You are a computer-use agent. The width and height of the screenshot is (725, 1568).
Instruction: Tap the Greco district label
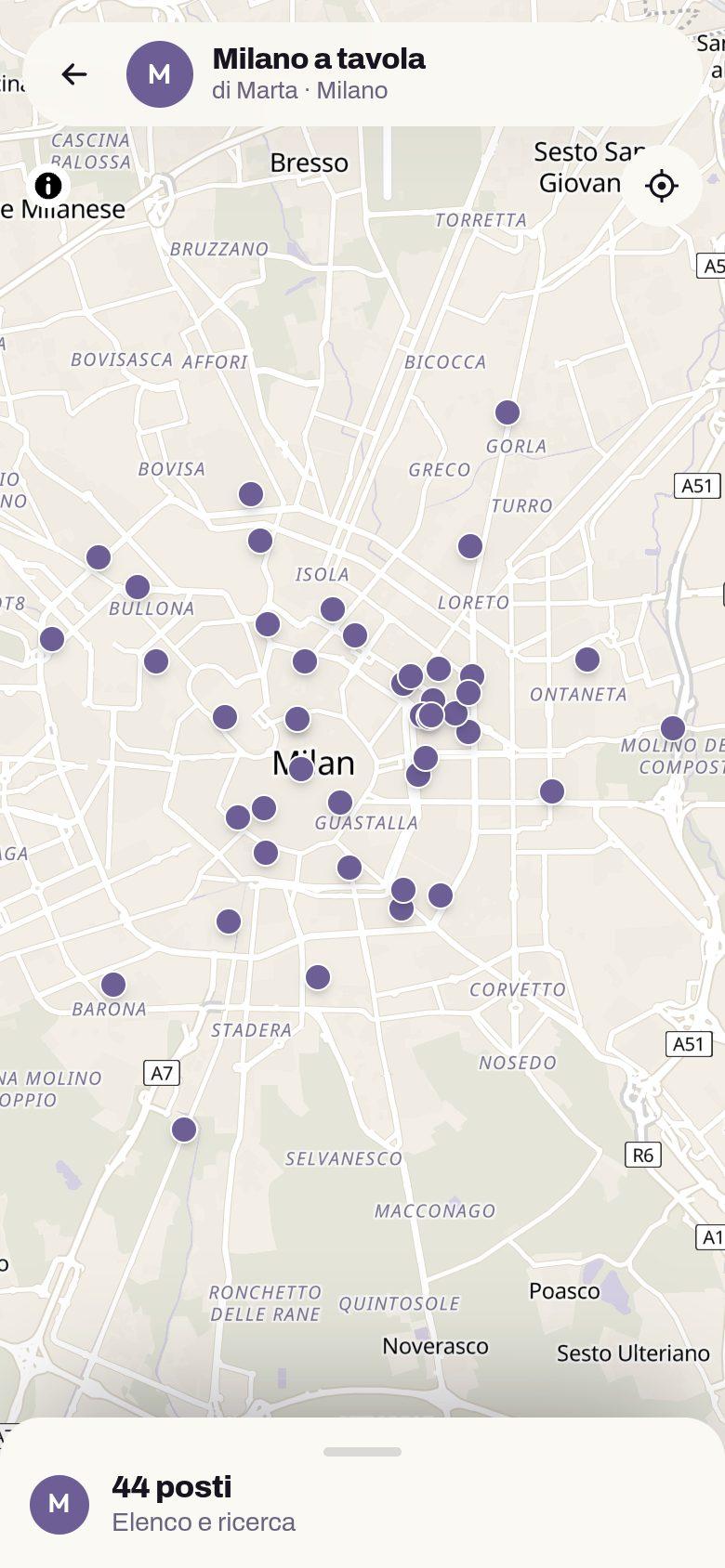440,470
